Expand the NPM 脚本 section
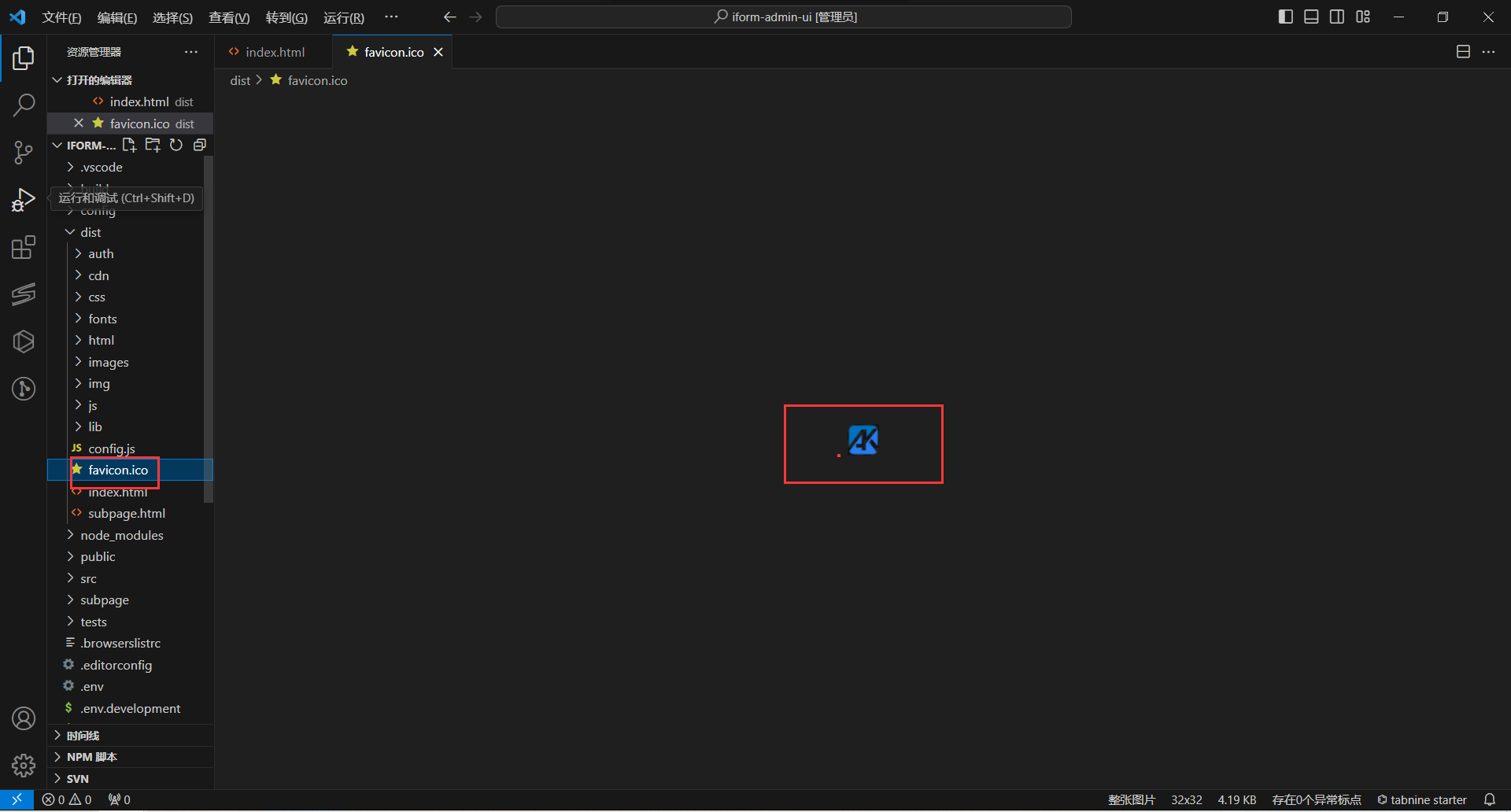This screenshot has width=1511, height=812. (91, 757)
